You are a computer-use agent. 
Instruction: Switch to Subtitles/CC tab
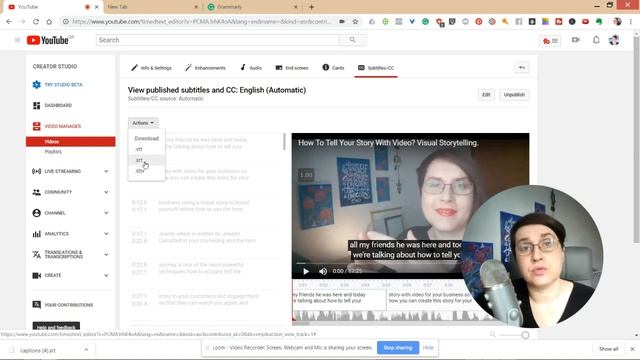coord(376,68)
